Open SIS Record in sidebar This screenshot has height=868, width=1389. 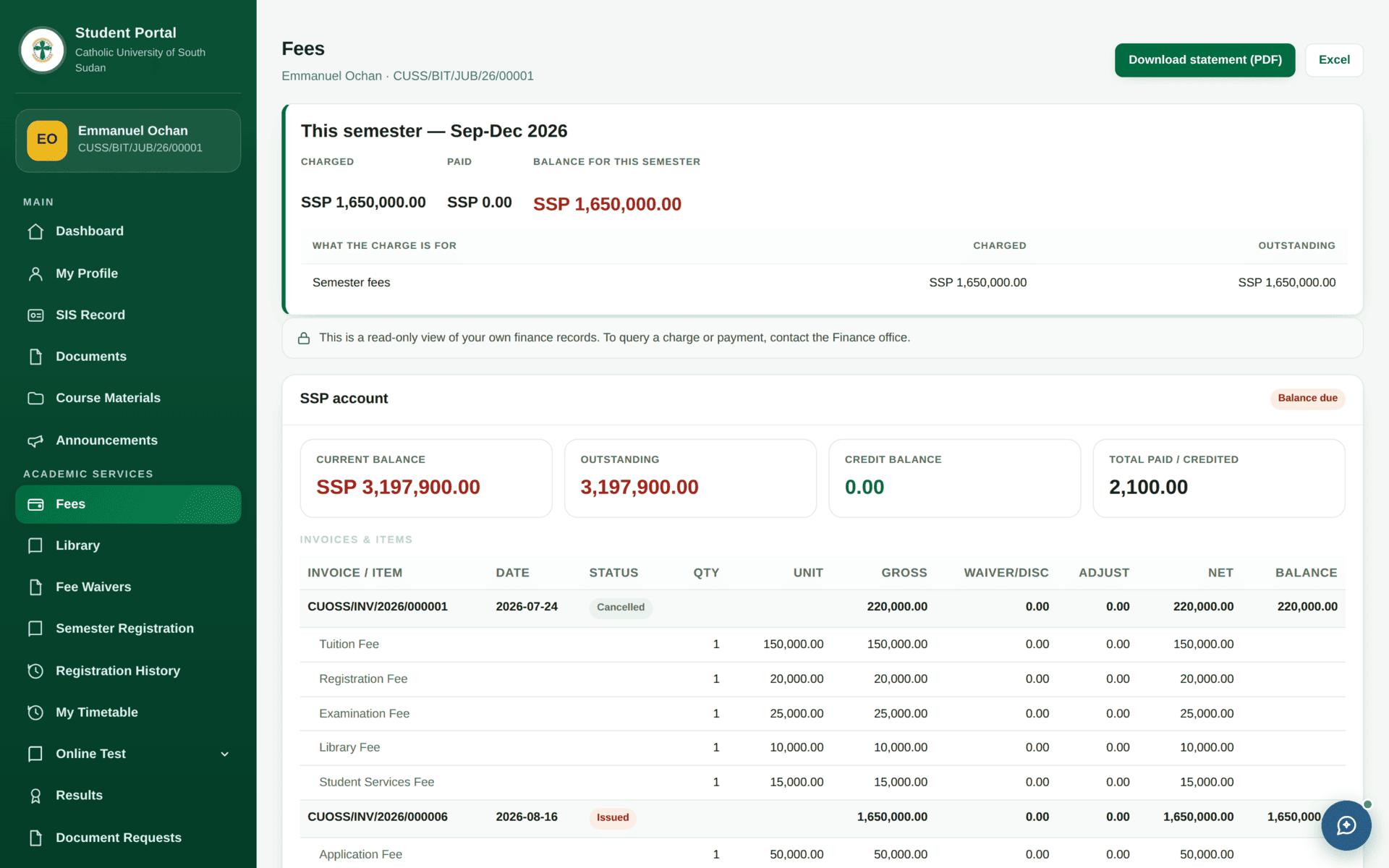[x=128, y=315]
